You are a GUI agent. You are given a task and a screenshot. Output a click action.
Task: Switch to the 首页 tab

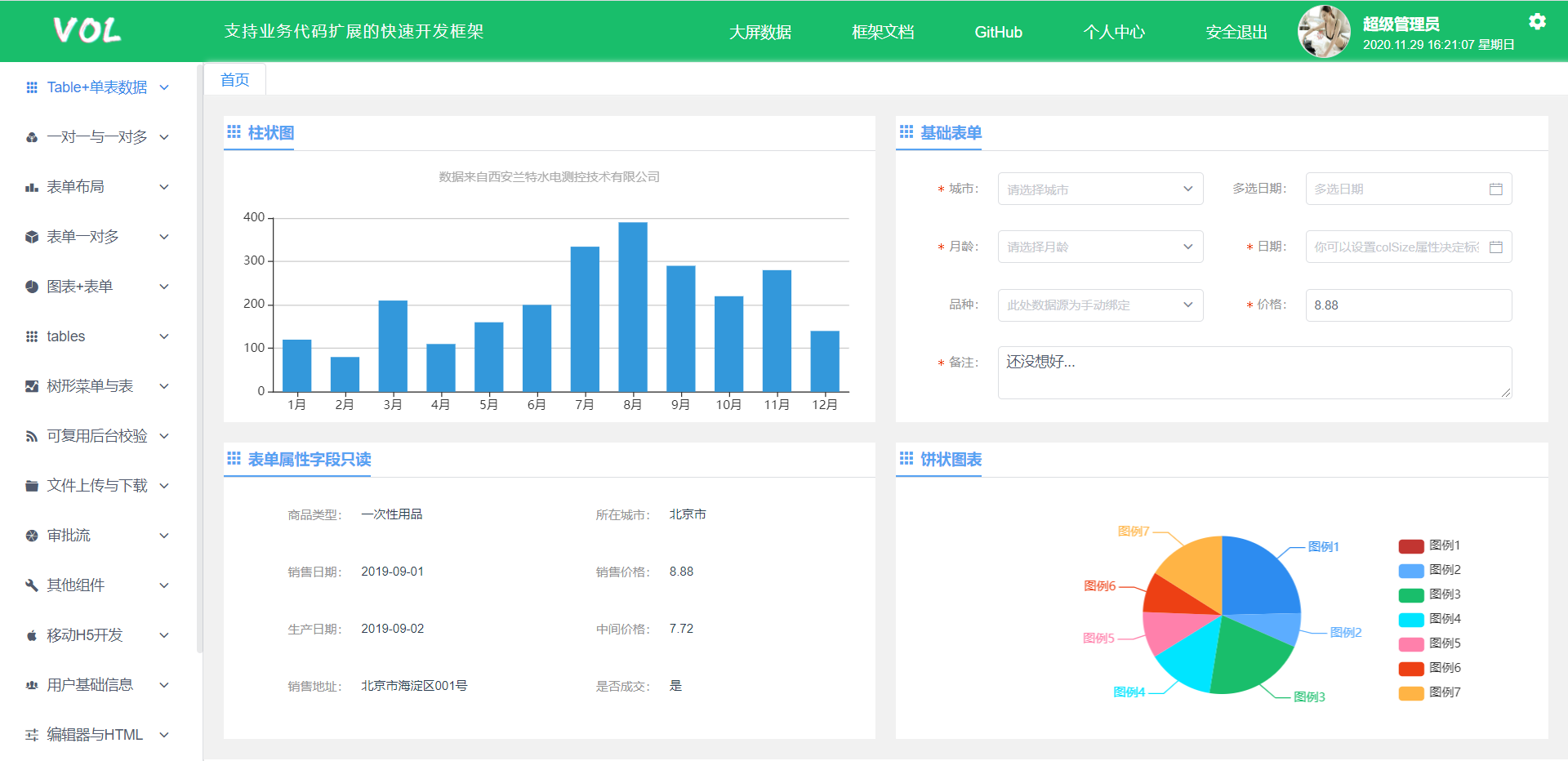pos(235,80)
